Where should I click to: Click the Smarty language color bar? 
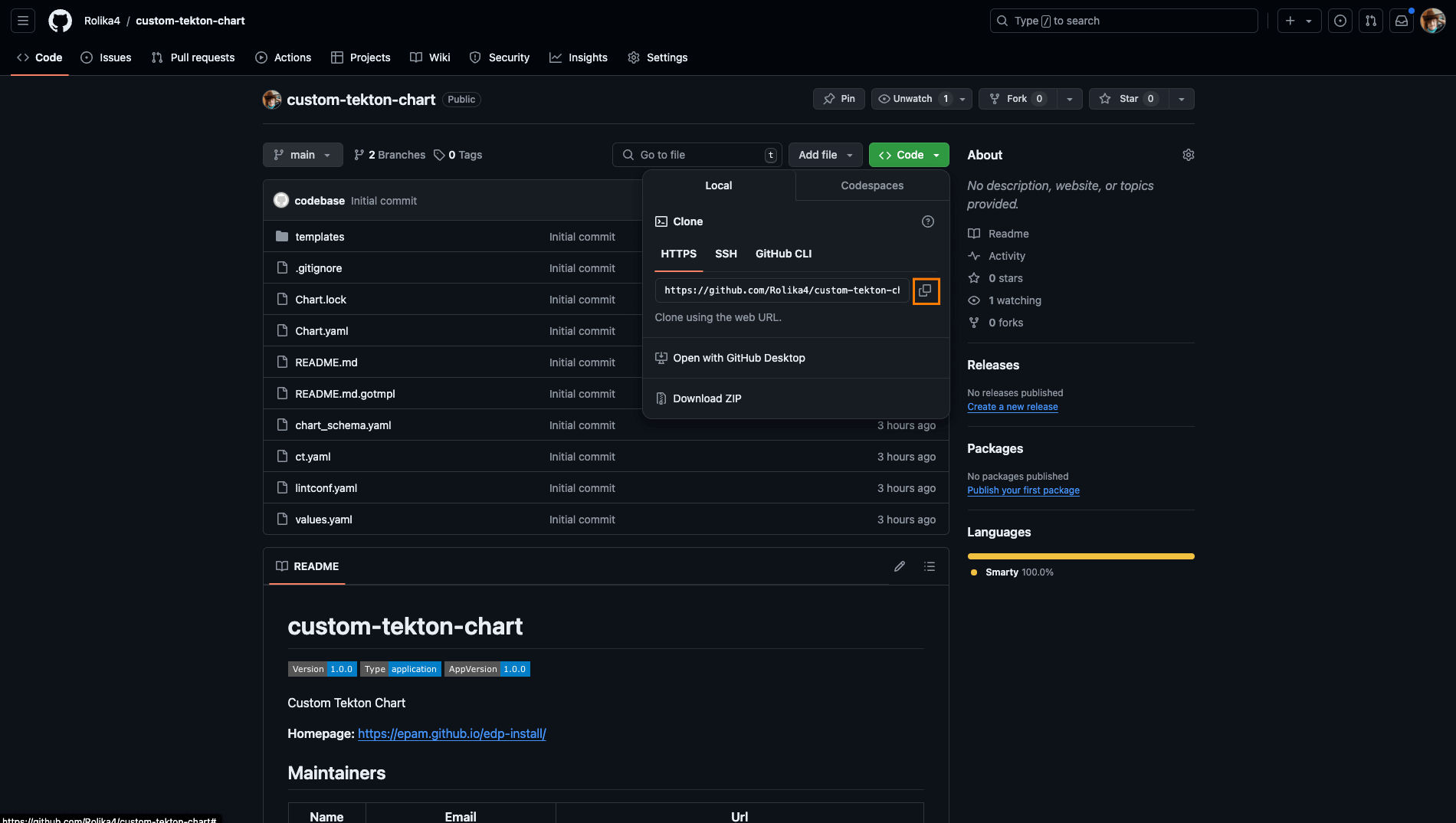click(1080, 556)
